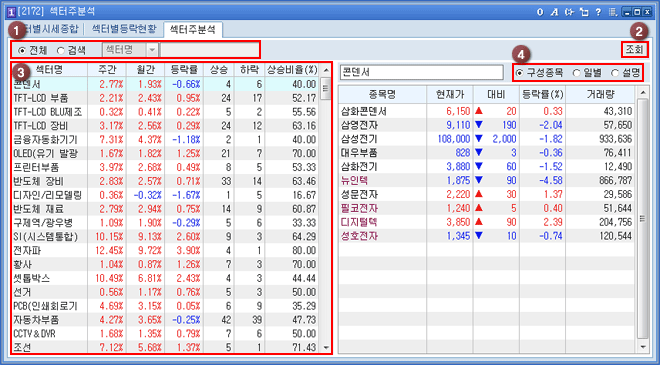Viewport: 660px width, 365px height.
Task: Select the 전자파 sector row
Action: tap(165, 250)
